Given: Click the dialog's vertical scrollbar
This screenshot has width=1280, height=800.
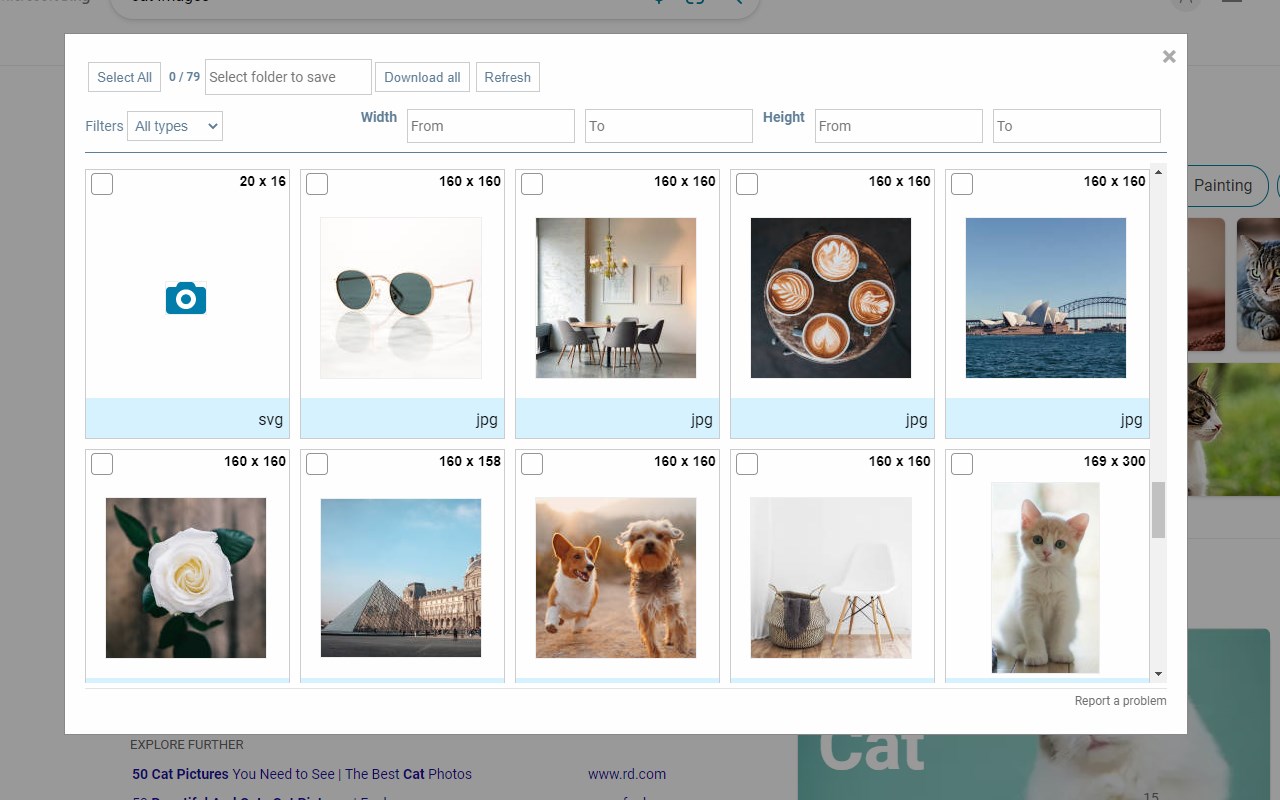Looking at the screenshot, I should click(1159, 510).
